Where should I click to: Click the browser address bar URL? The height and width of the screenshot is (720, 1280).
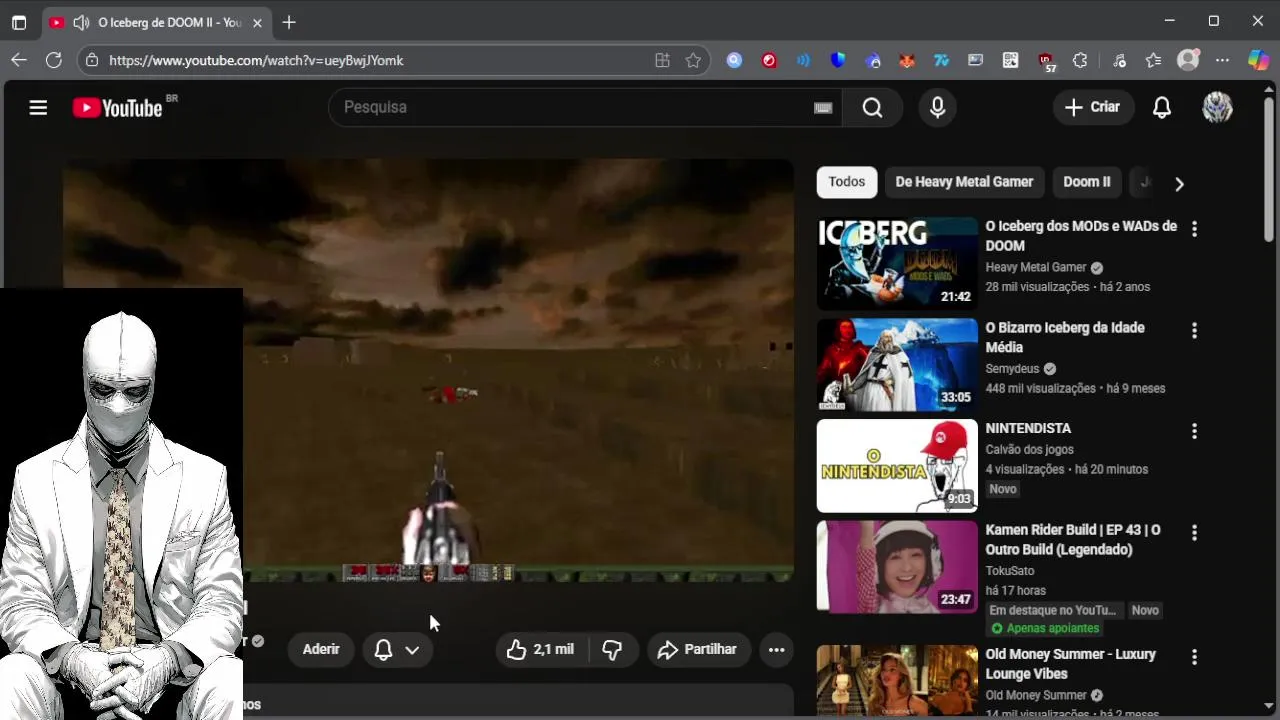256,60
